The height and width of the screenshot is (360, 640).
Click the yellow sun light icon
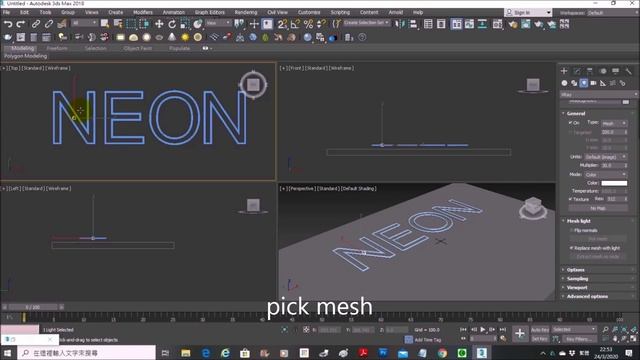185,38
